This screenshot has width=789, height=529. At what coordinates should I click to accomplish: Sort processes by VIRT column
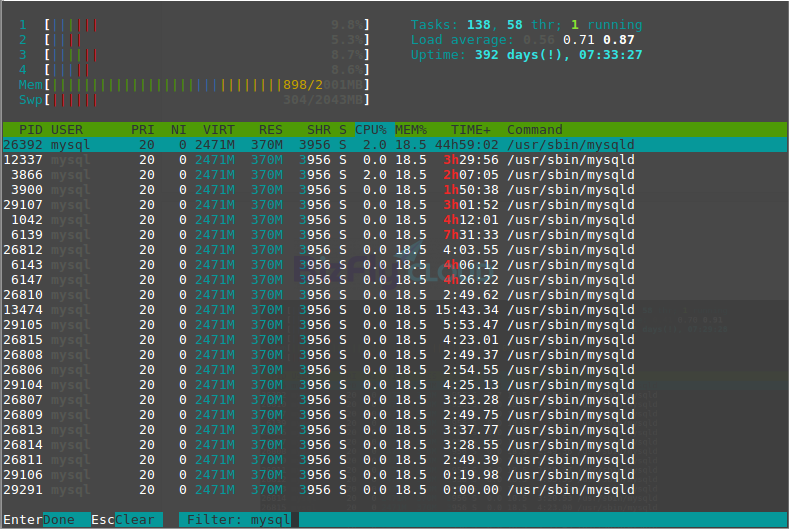[218, 130]
